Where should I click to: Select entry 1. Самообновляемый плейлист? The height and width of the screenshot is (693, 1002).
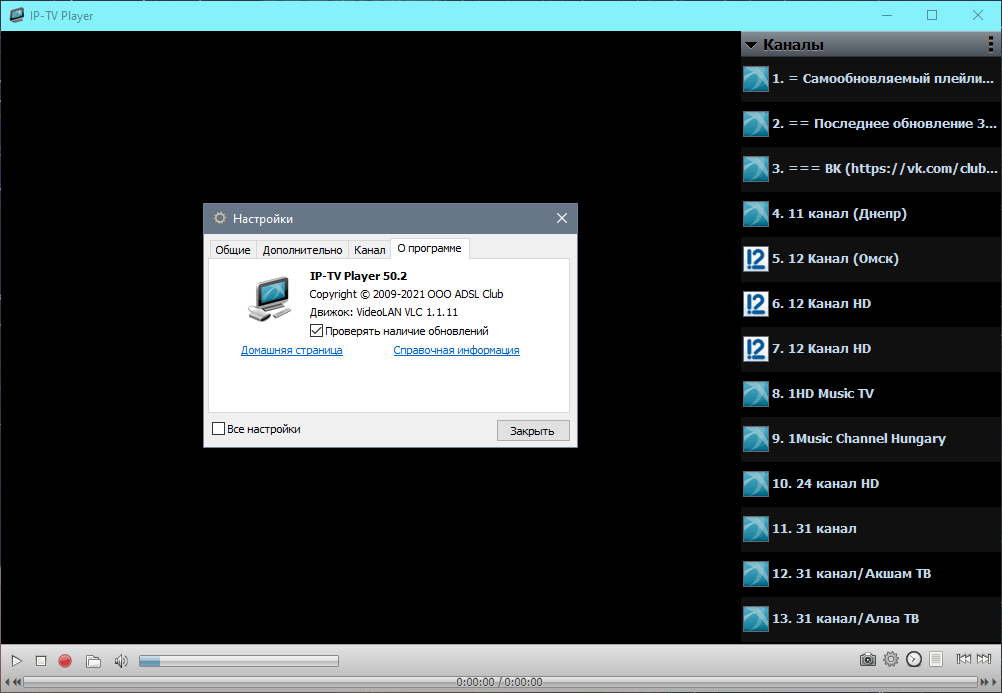[x=871, y=79]
